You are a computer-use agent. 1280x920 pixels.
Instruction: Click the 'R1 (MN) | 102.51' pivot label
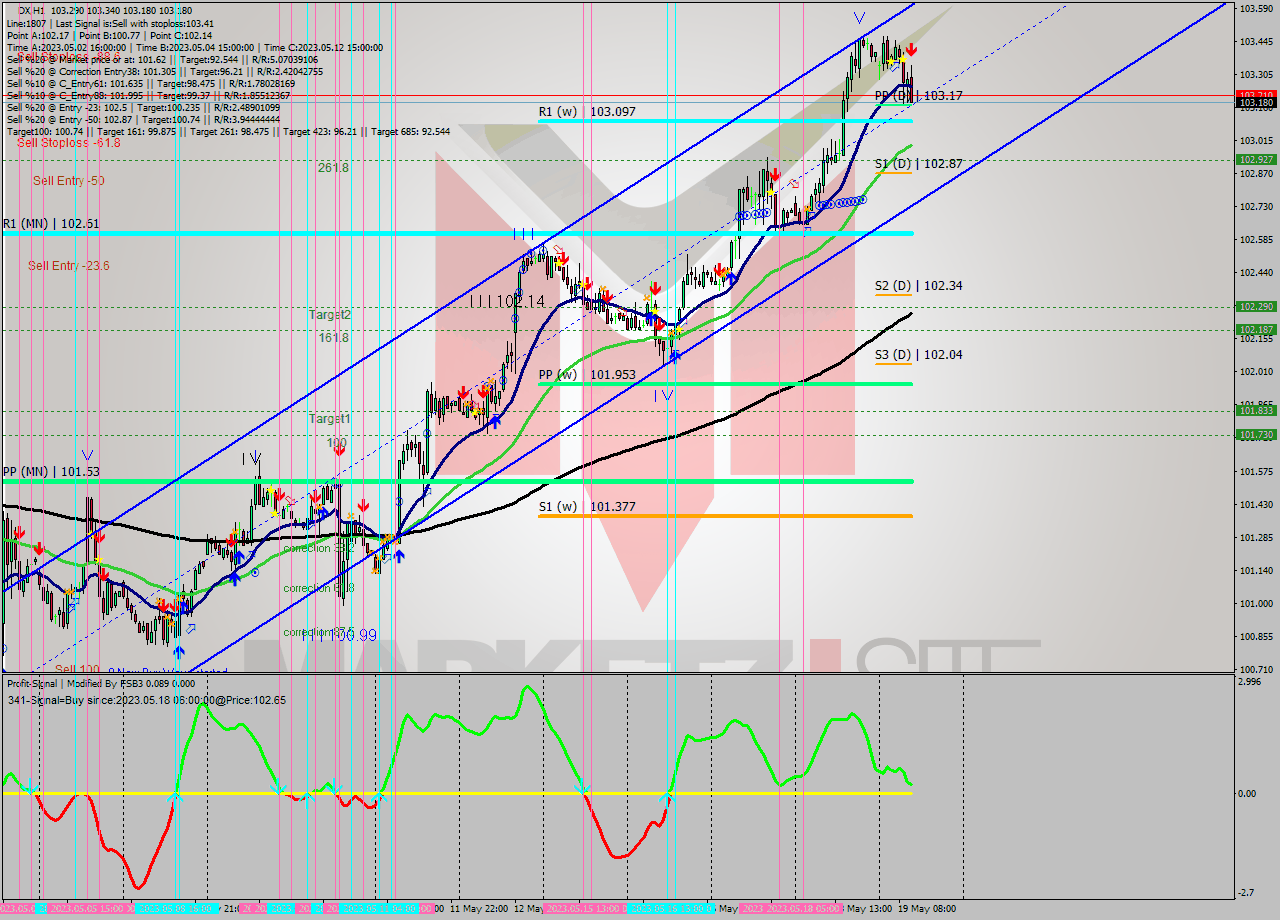(50, 224)
